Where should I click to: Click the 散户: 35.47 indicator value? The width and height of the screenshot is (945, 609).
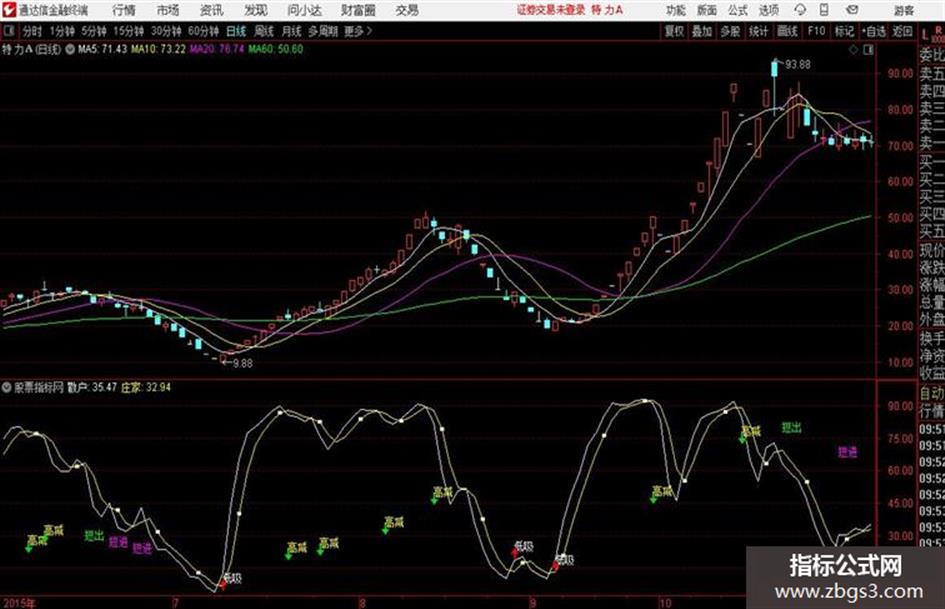point(92,387)
